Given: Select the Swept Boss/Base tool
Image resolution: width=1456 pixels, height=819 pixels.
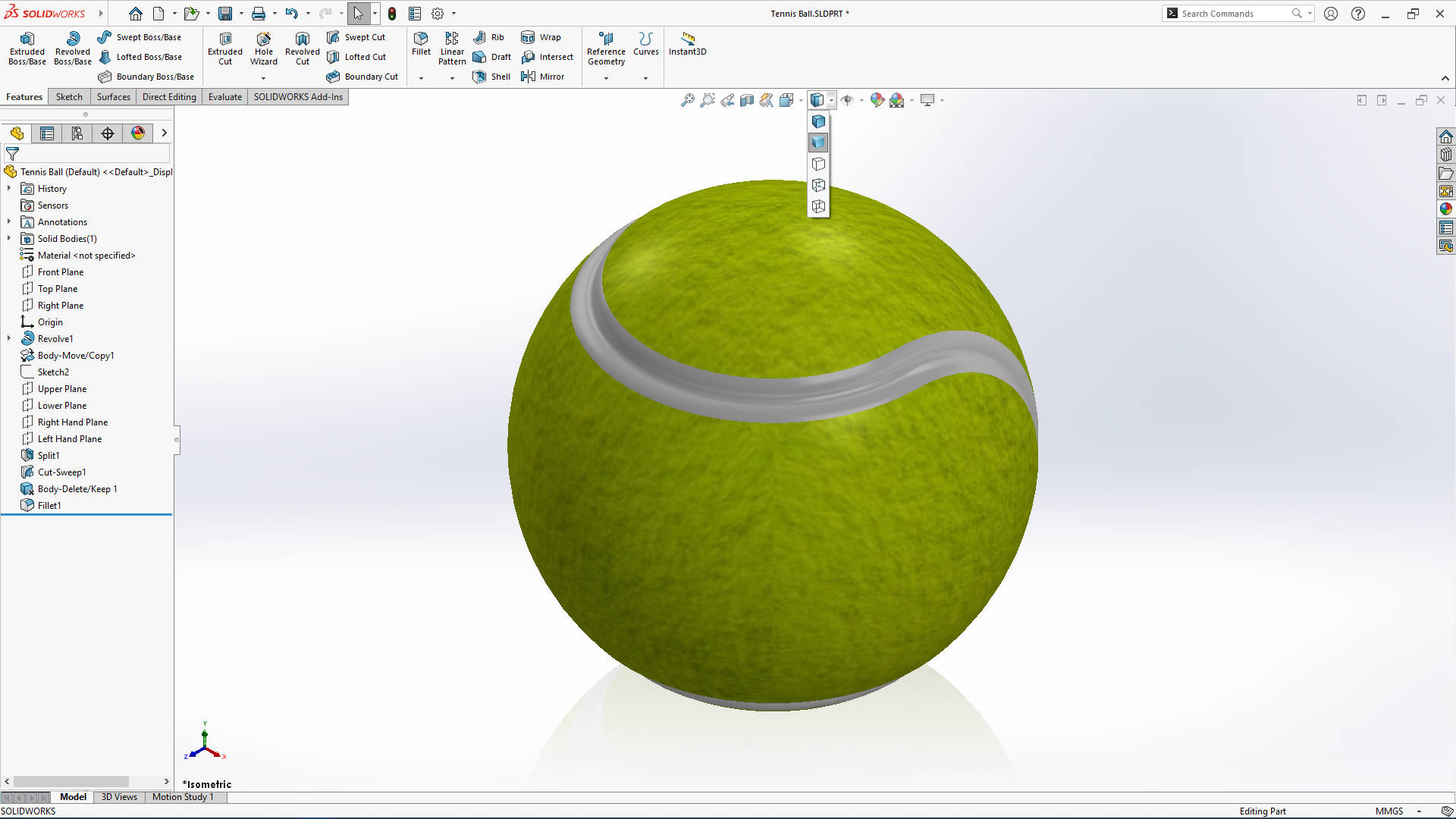Looking at the screenshot, I should [x=140, y=37].
